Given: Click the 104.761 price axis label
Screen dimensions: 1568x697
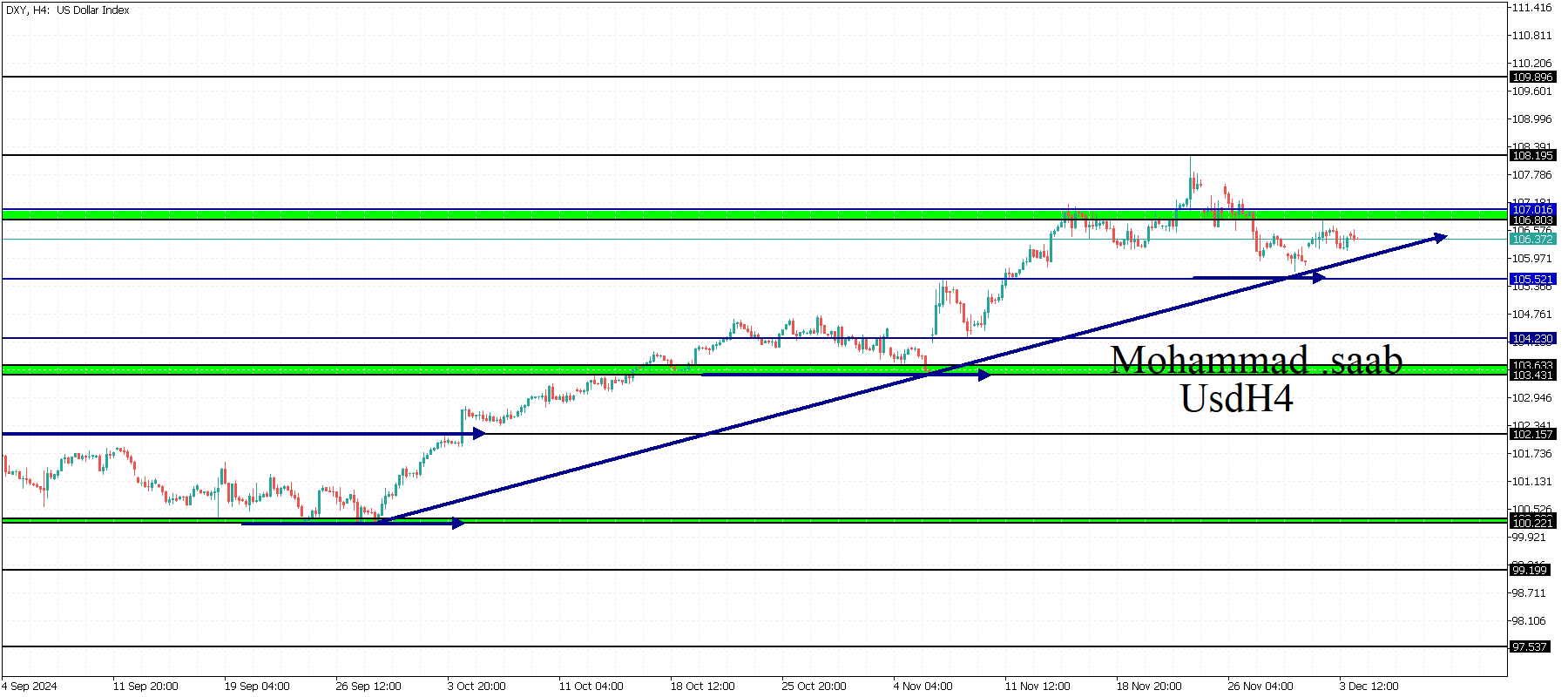Looking at the screenshot, I should tap(1532, 315).
